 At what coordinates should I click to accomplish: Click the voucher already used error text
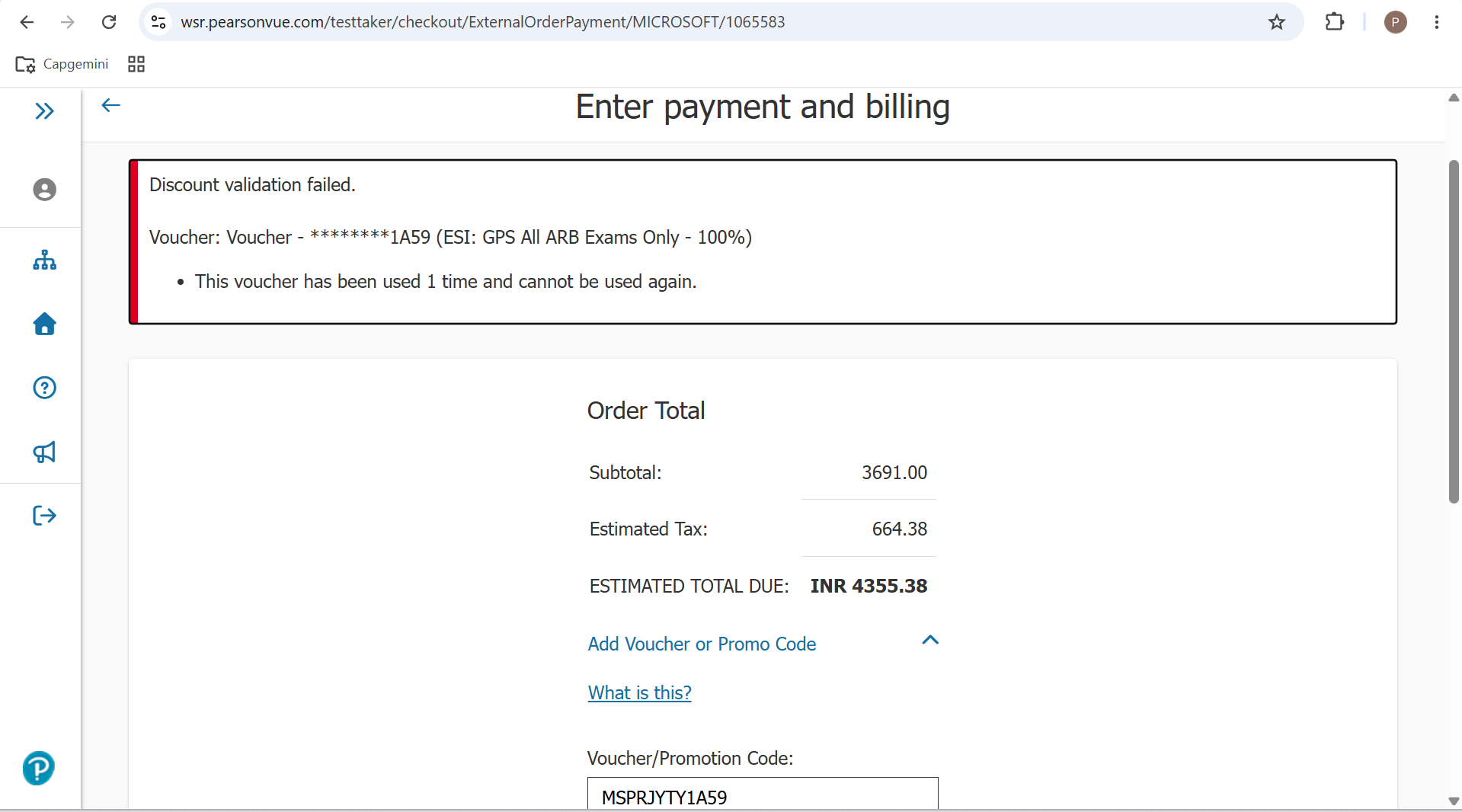[x=446, y=282]
